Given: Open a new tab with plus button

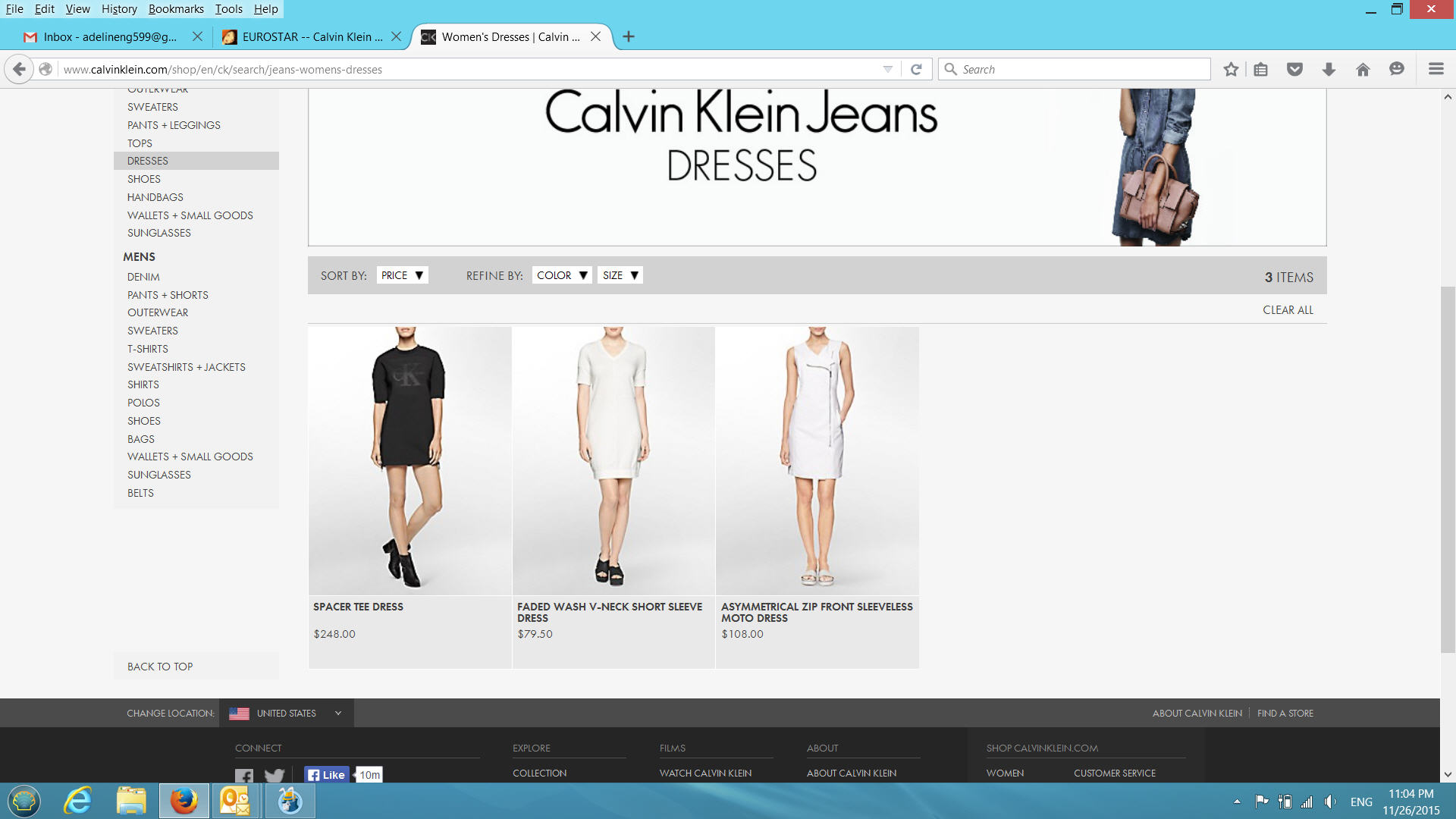Looking at the screenshot, I should [x=629, y=36].
